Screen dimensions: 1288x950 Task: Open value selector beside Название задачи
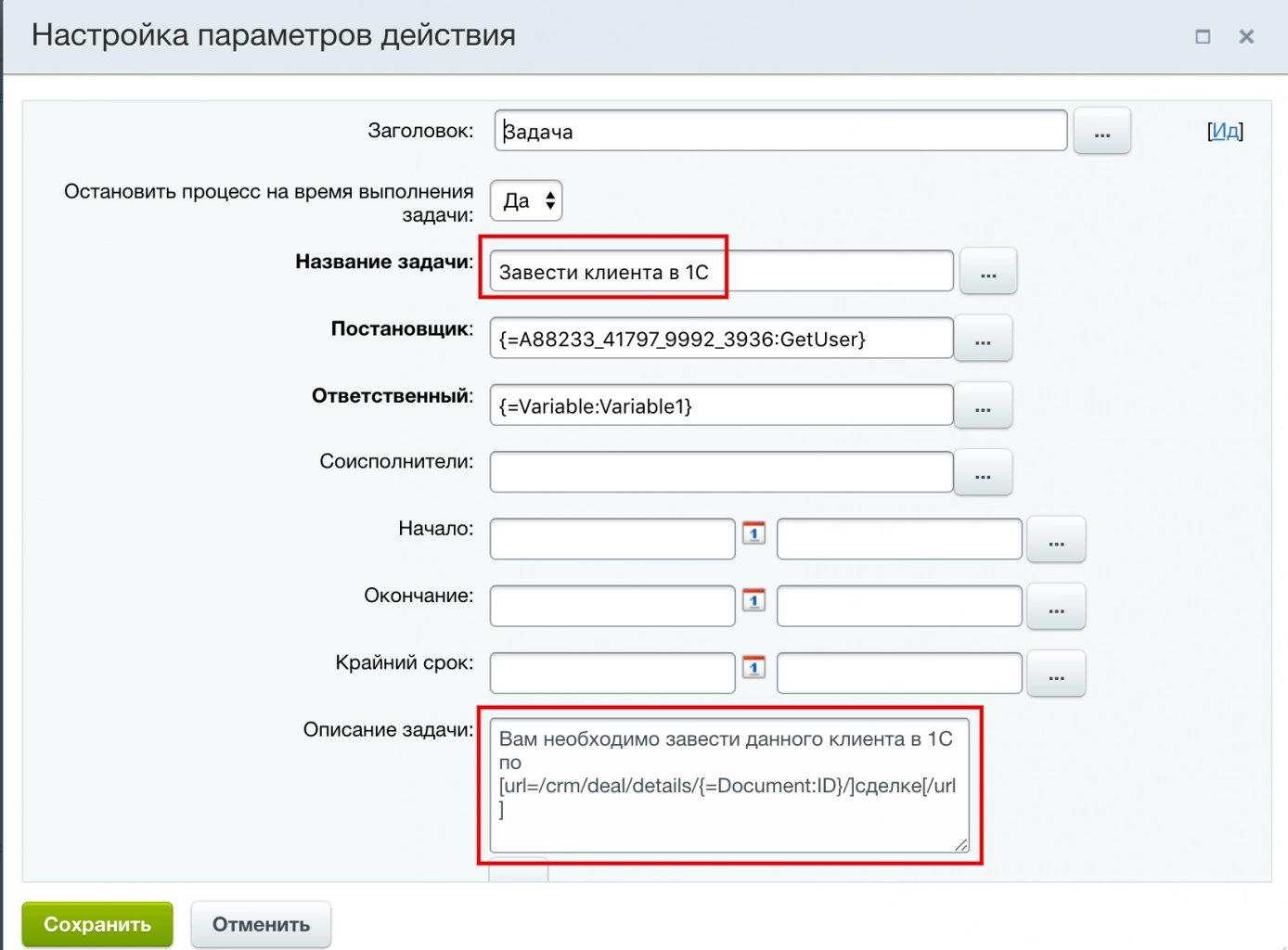(x=987, y=271)
